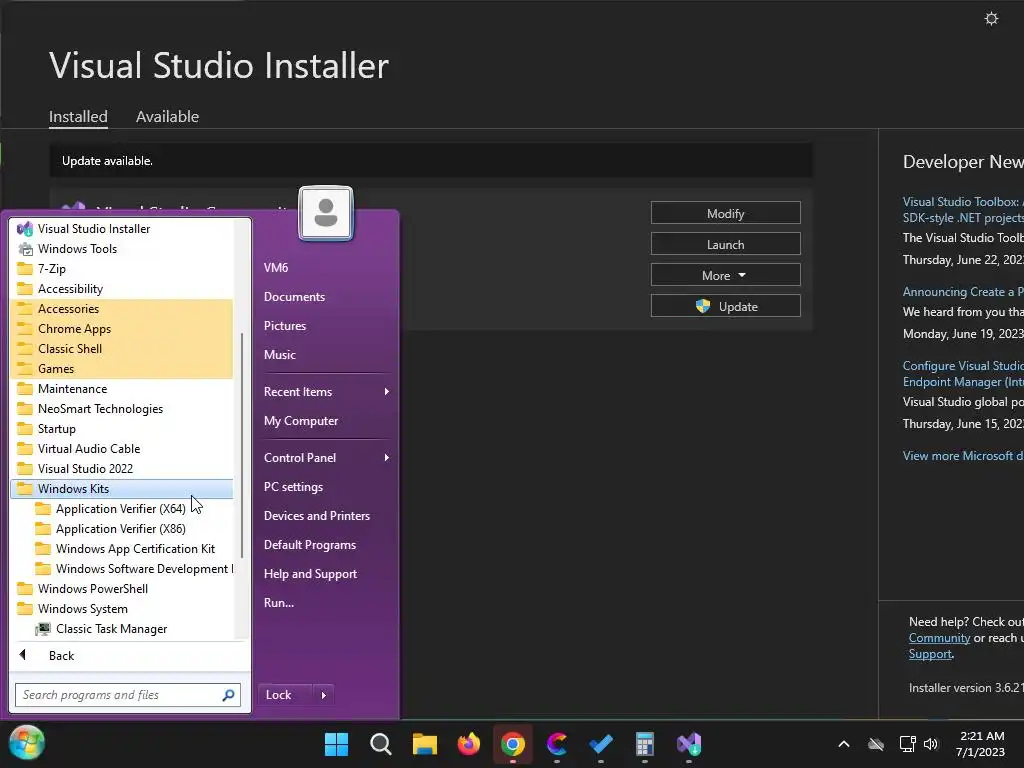Select the Installed tab
The width and height of the screenshot is (1024, 768).
(78, 117)
